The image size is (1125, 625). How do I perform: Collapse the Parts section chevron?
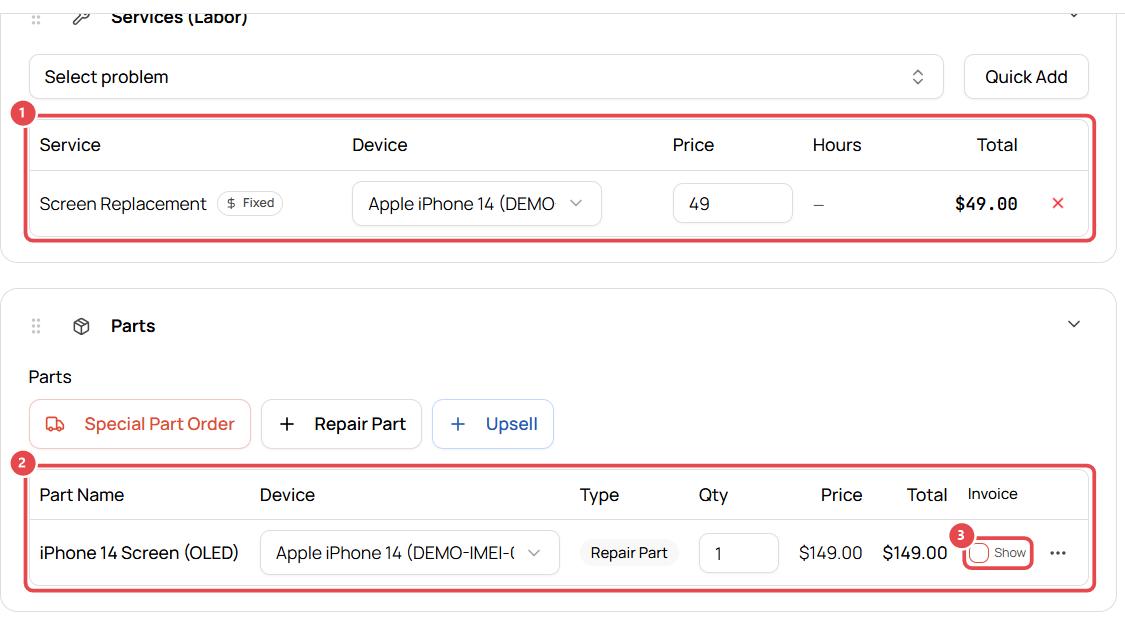[1073, 324]
